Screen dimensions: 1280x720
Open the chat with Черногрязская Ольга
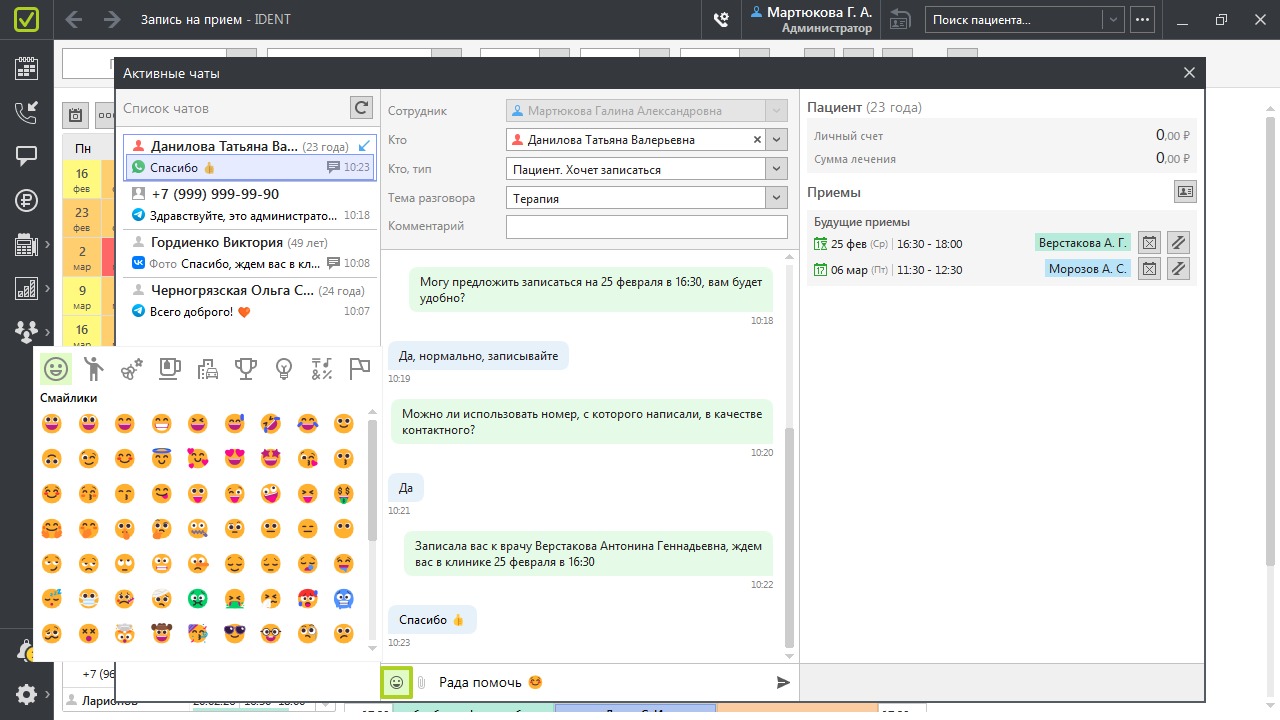248,301
